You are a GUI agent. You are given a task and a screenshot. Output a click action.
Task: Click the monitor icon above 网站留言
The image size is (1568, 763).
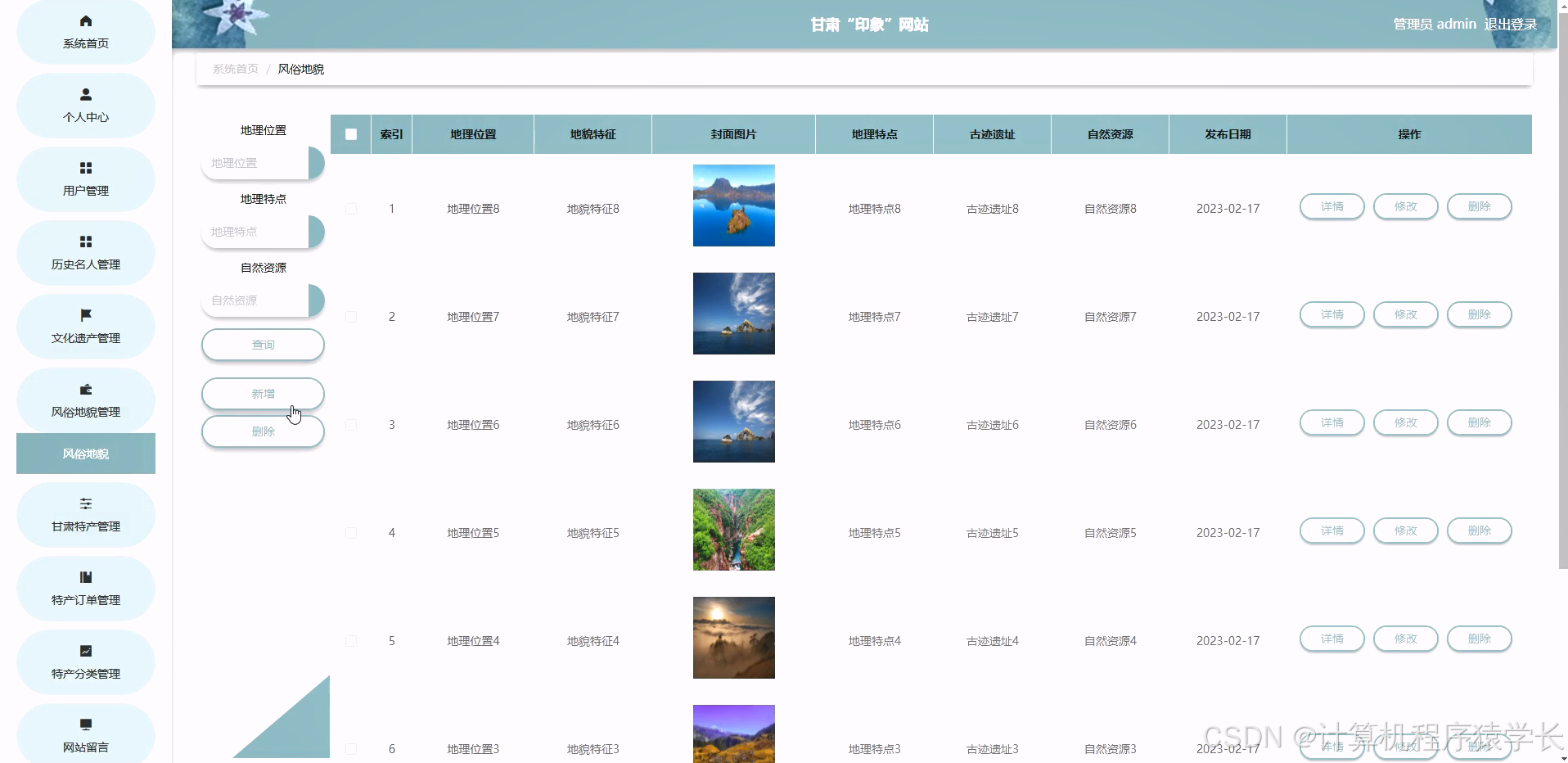pos(86,725)
